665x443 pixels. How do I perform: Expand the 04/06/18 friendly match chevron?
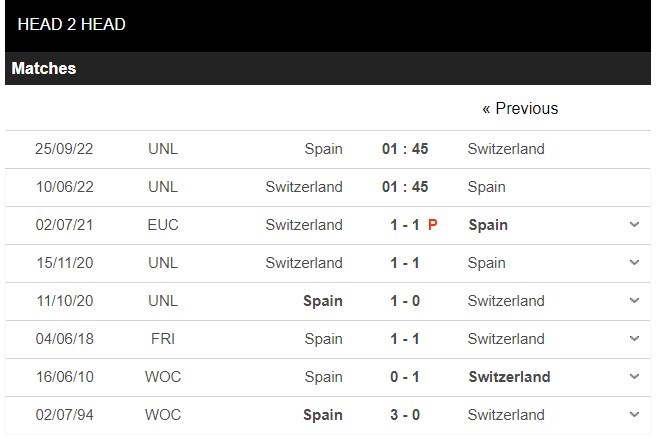(x=634, y=339)
